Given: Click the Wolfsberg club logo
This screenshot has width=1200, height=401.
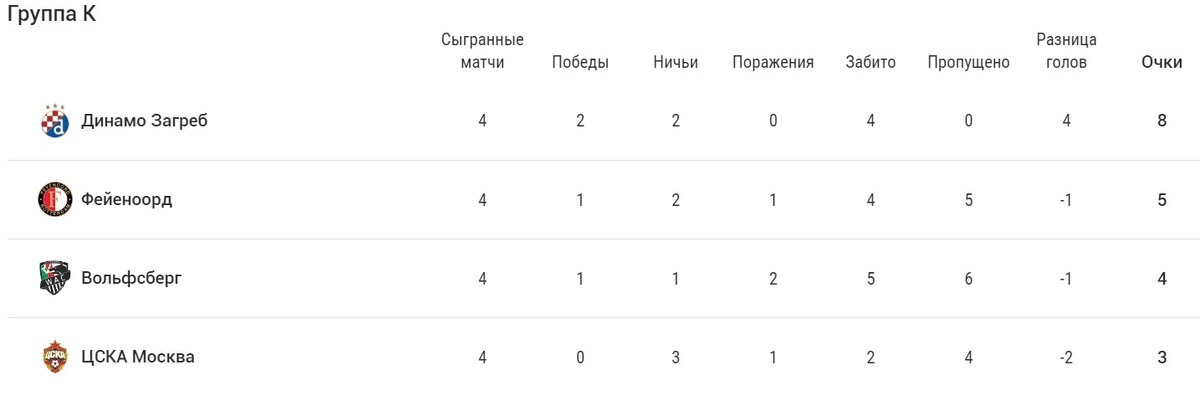Looking at the screenshot, I should click(x=55, y=278).
